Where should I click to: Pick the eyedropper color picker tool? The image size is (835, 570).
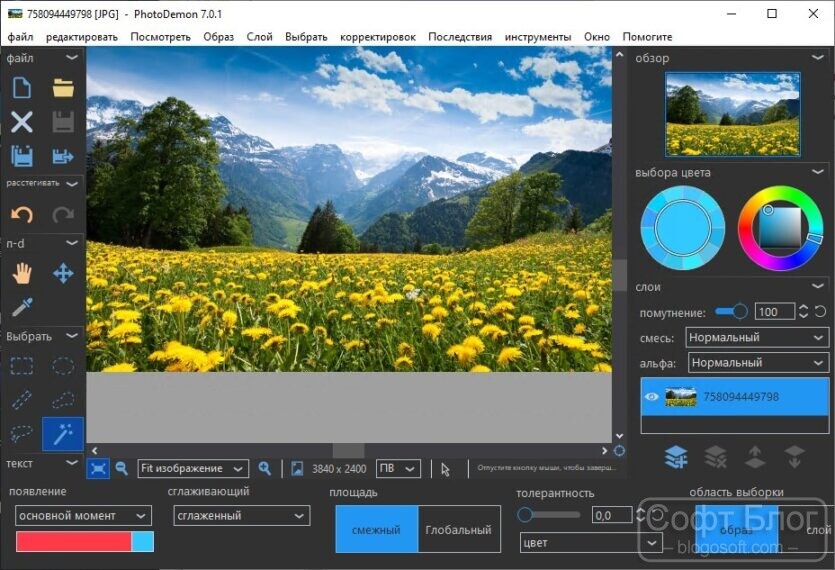tap(22, 307)
